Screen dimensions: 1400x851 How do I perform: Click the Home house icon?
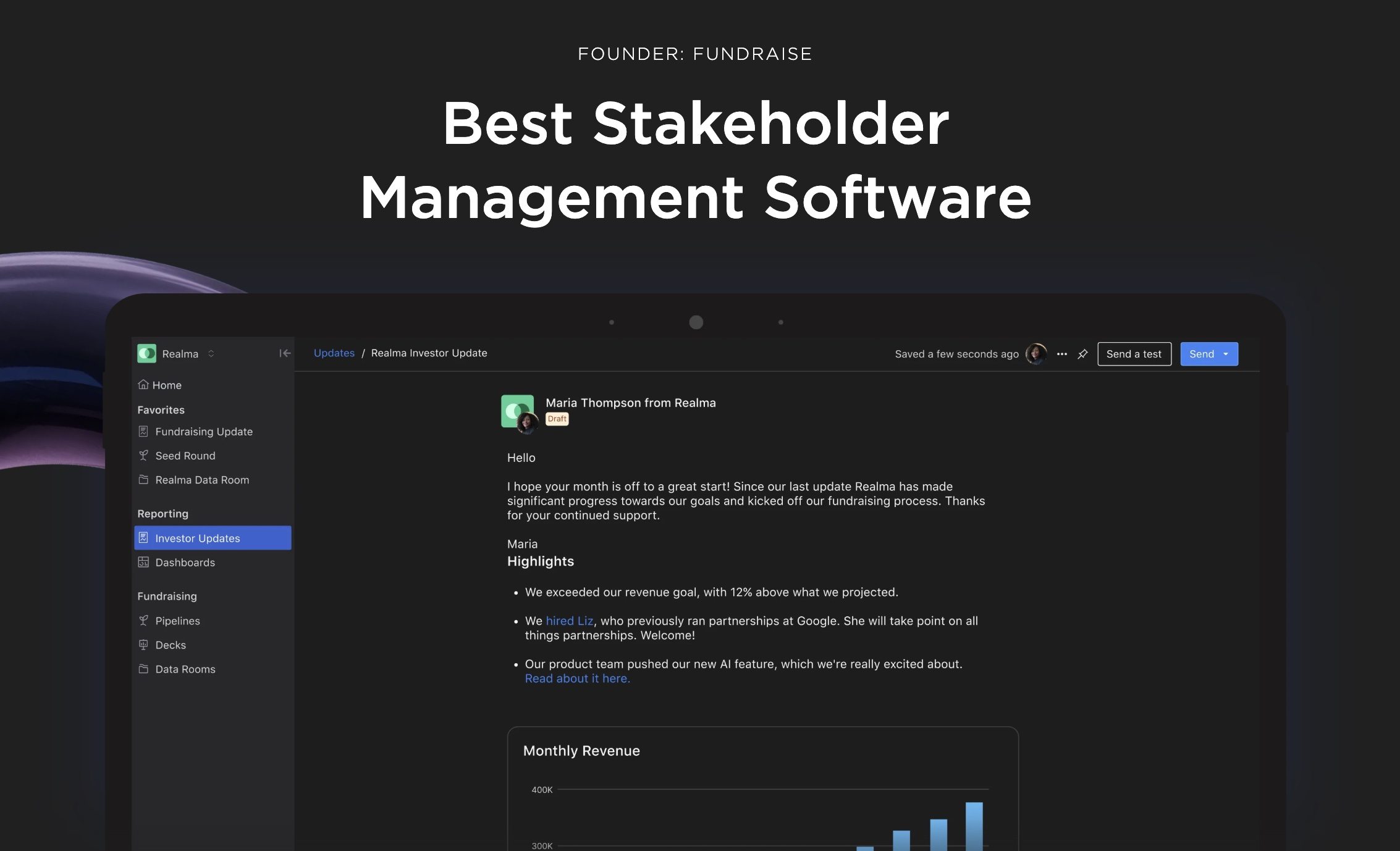pos(143,385)
